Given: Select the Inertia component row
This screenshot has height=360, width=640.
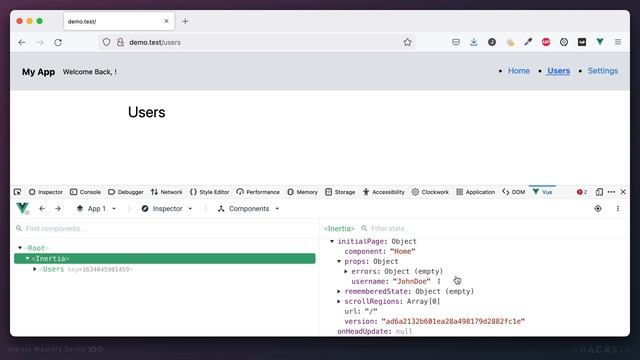Looking at the screenshot, I should pyautogui.click(x=164, y=258).
